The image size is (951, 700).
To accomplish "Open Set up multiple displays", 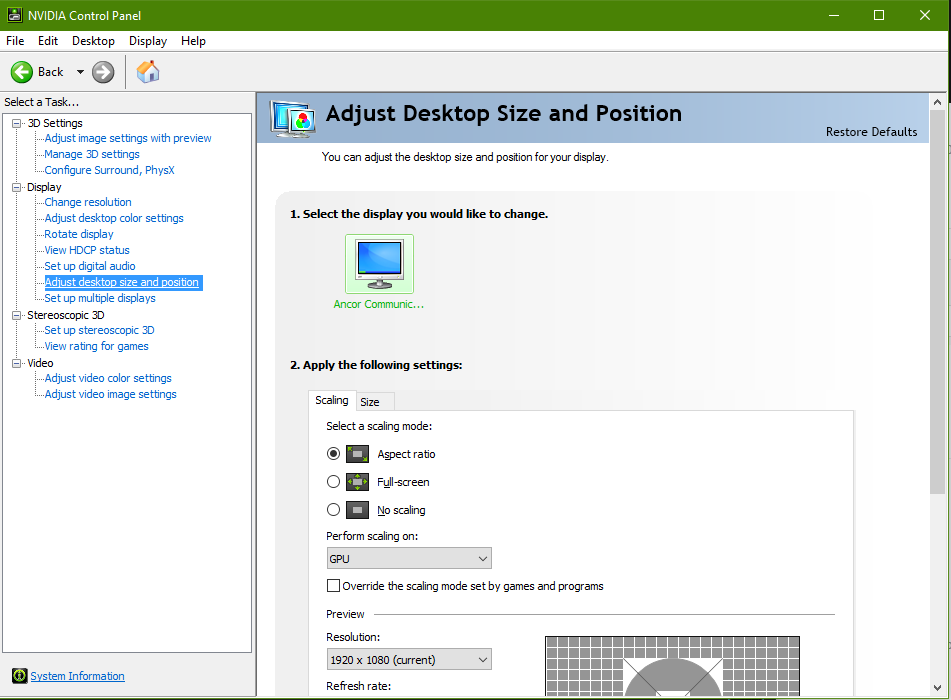I will pyautogui.click(x=100, y=298).
